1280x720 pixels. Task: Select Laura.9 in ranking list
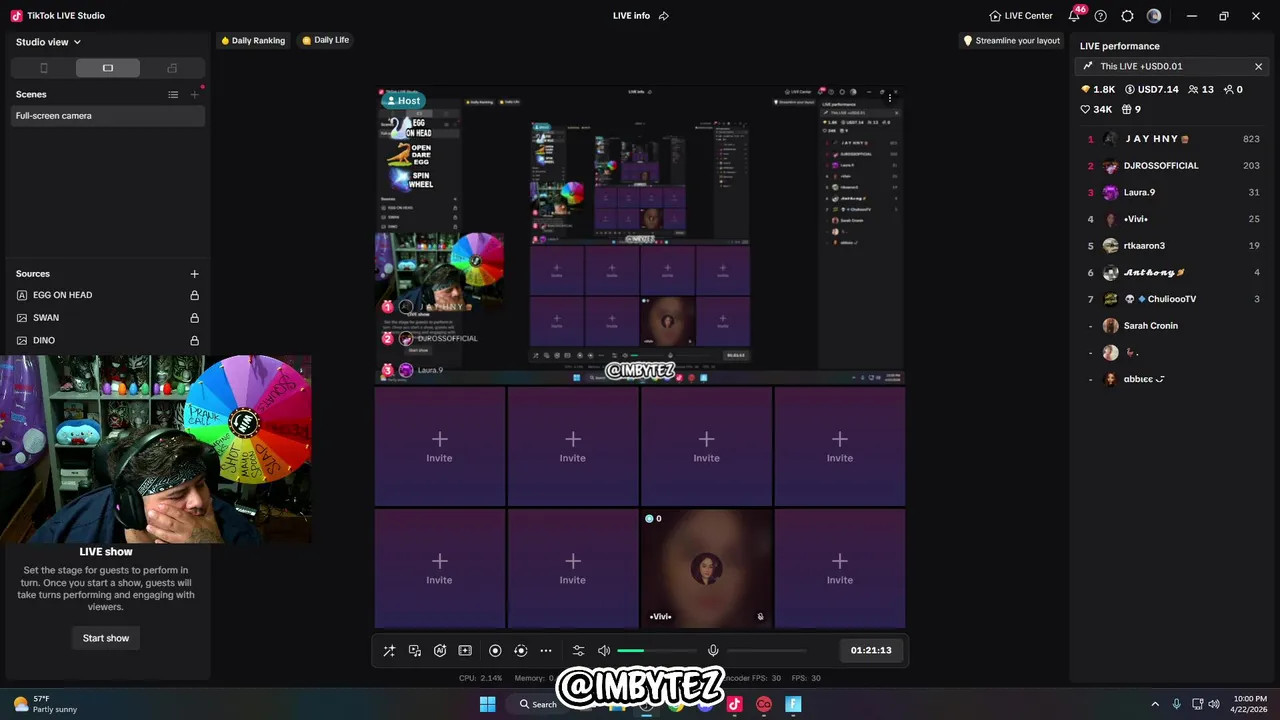tap(1175, 192)
